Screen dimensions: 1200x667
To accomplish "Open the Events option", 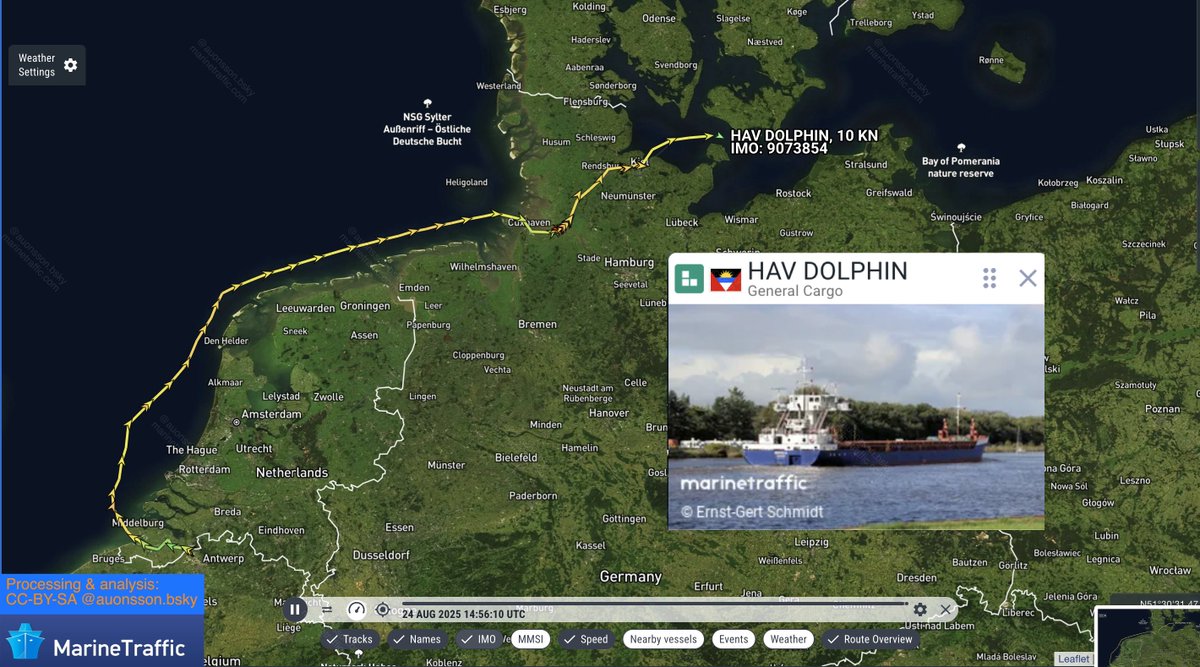I will pyautogui.click(x=733, y=639).
